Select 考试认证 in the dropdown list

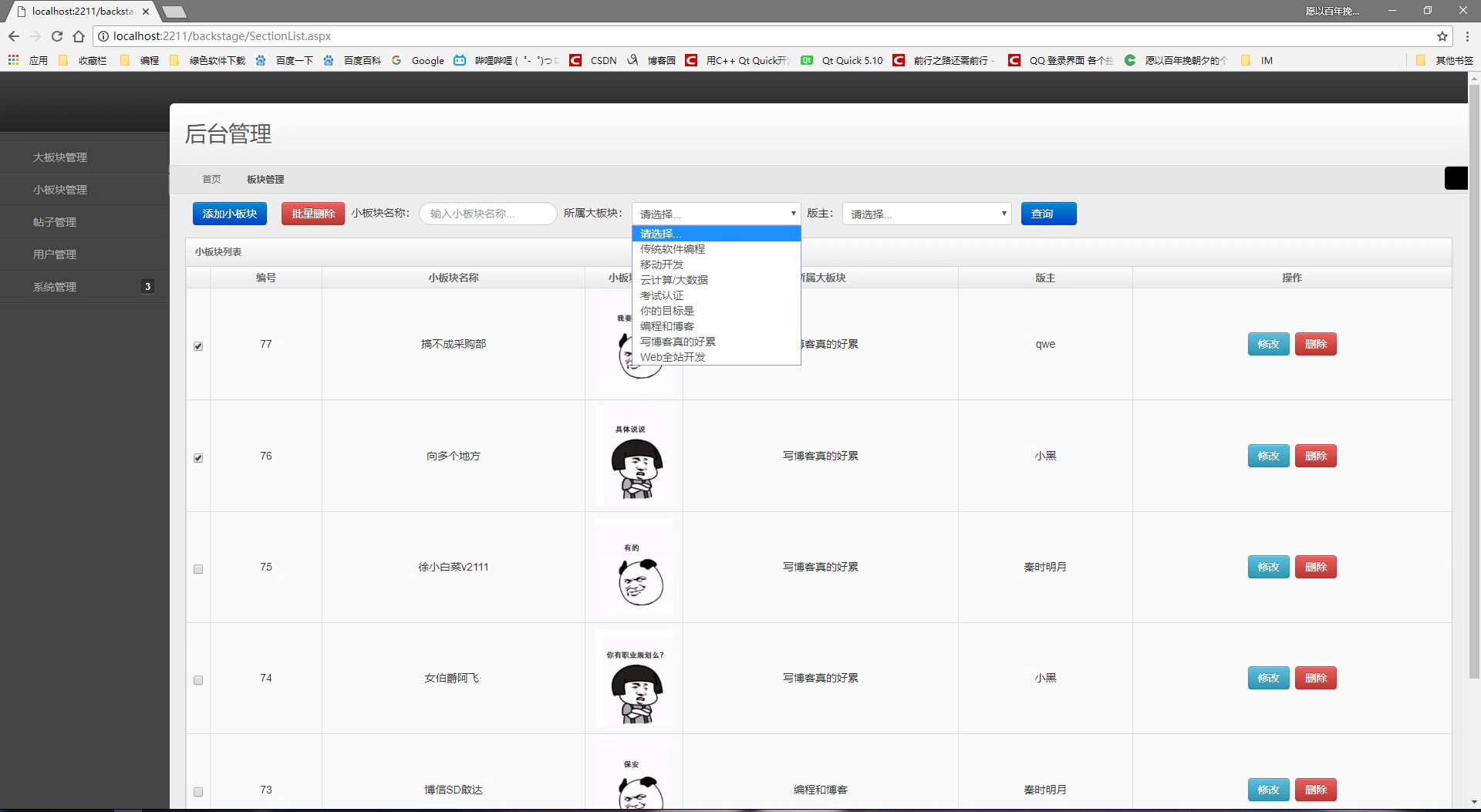point(717,295)
